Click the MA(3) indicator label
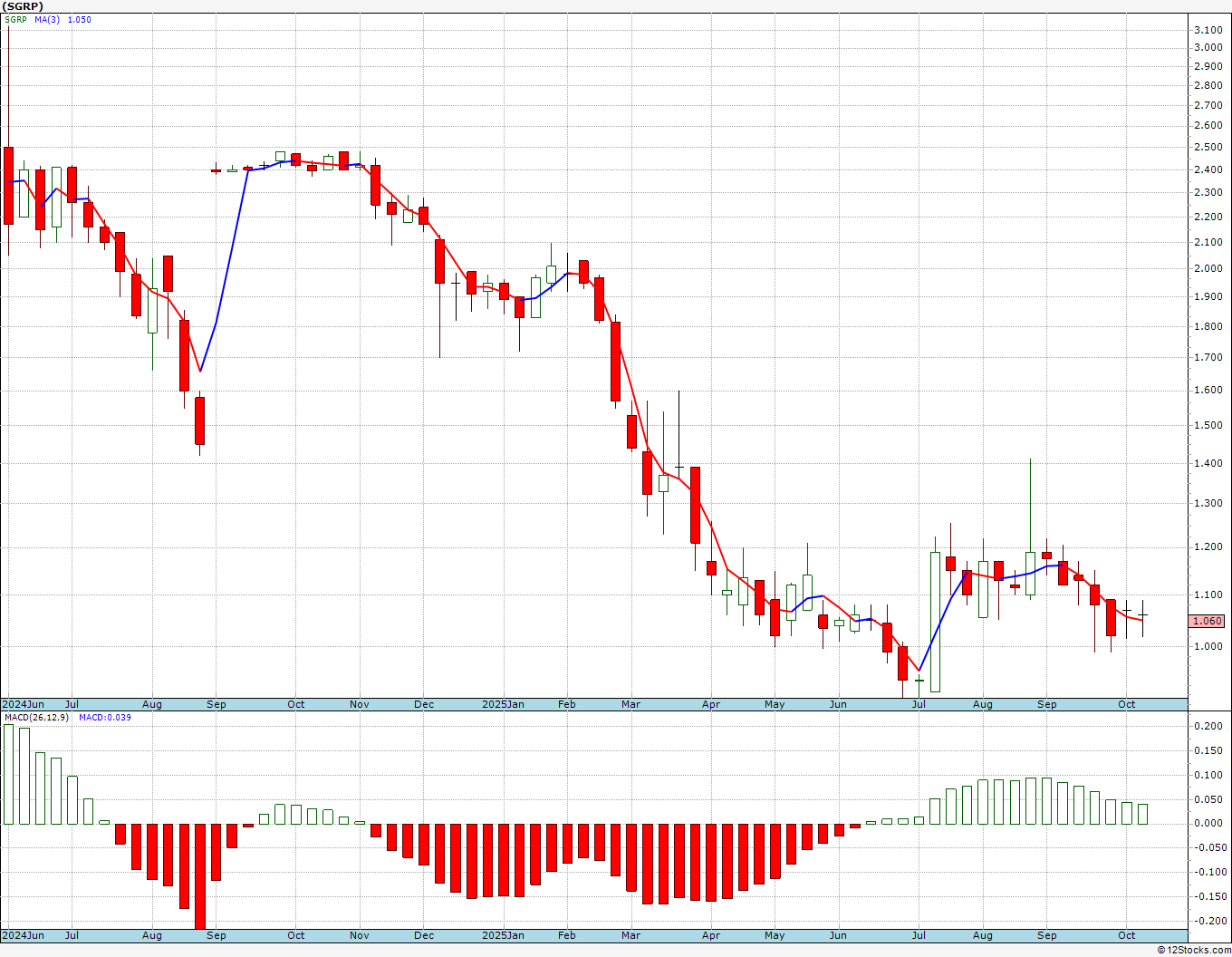The height and width of the screenshot is (957, 1232). point(48,20)
